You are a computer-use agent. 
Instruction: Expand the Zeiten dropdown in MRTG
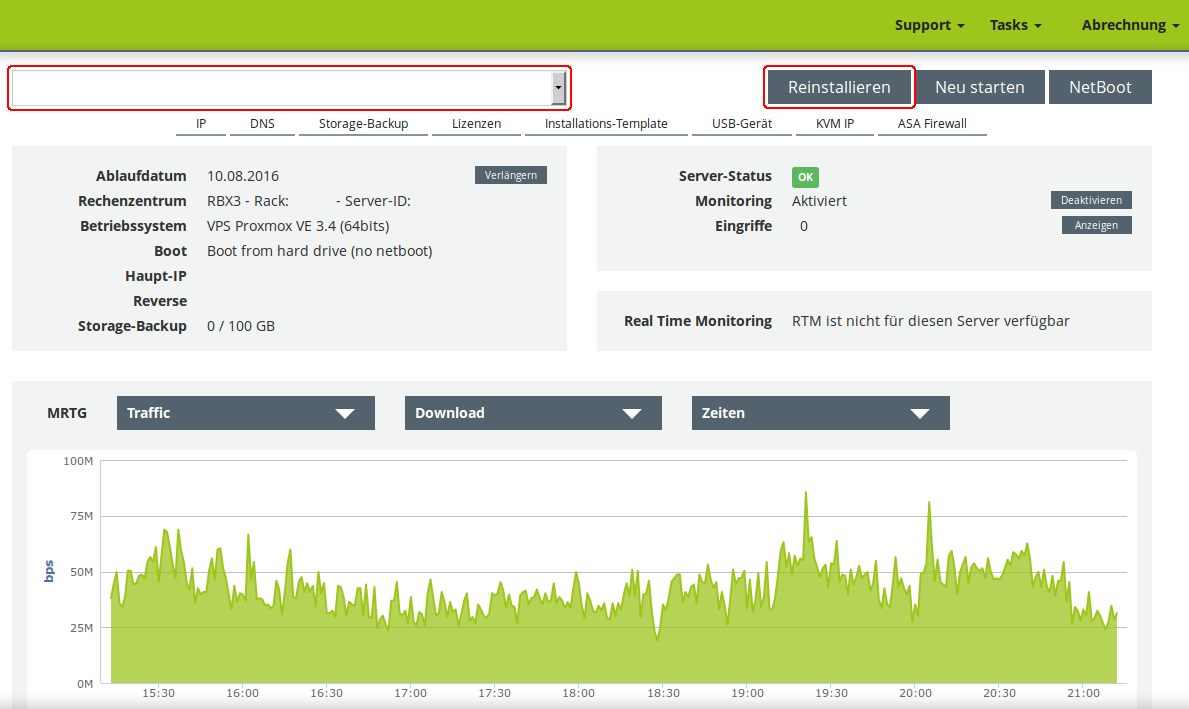click(x=820, y=413)
